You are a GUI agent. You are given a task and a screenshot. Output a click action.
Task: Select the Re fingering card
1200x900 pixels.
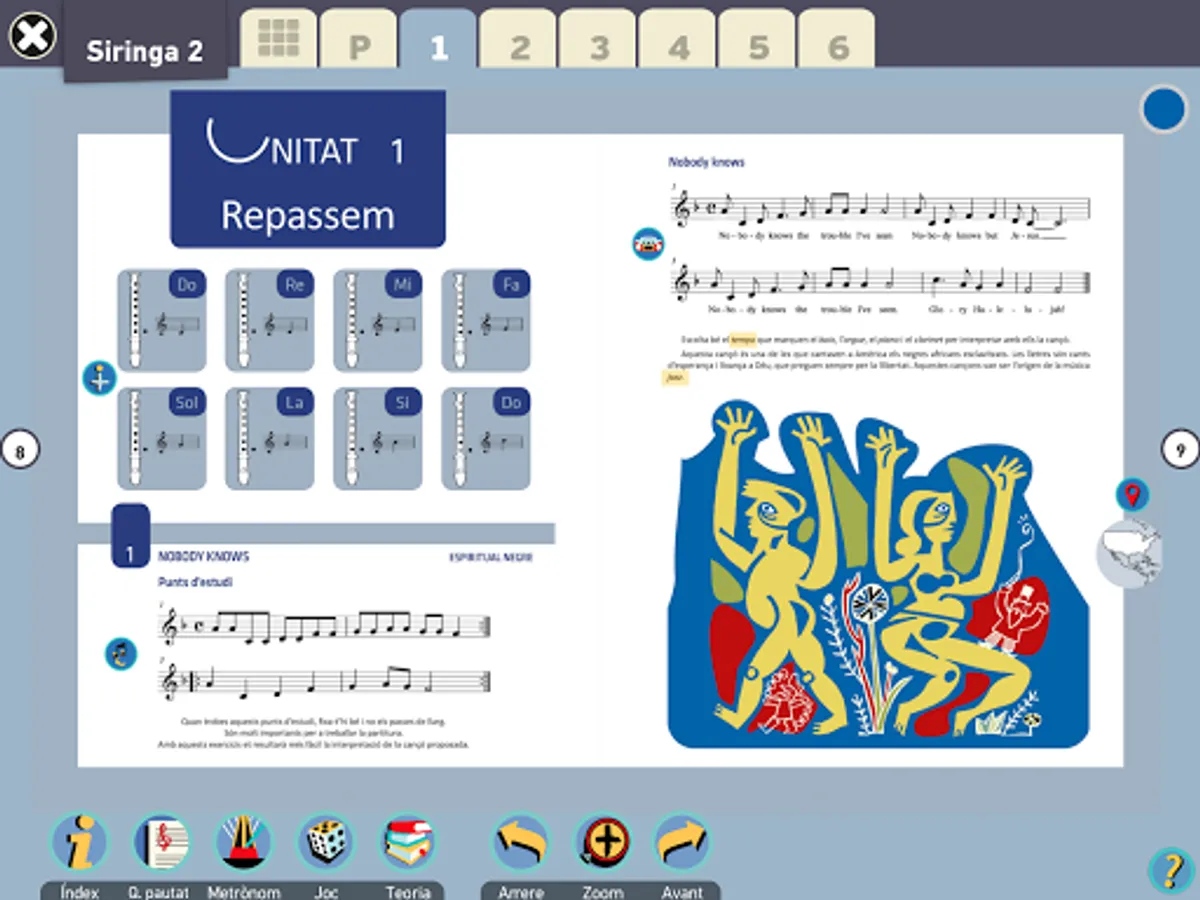[x=270, y=320]
